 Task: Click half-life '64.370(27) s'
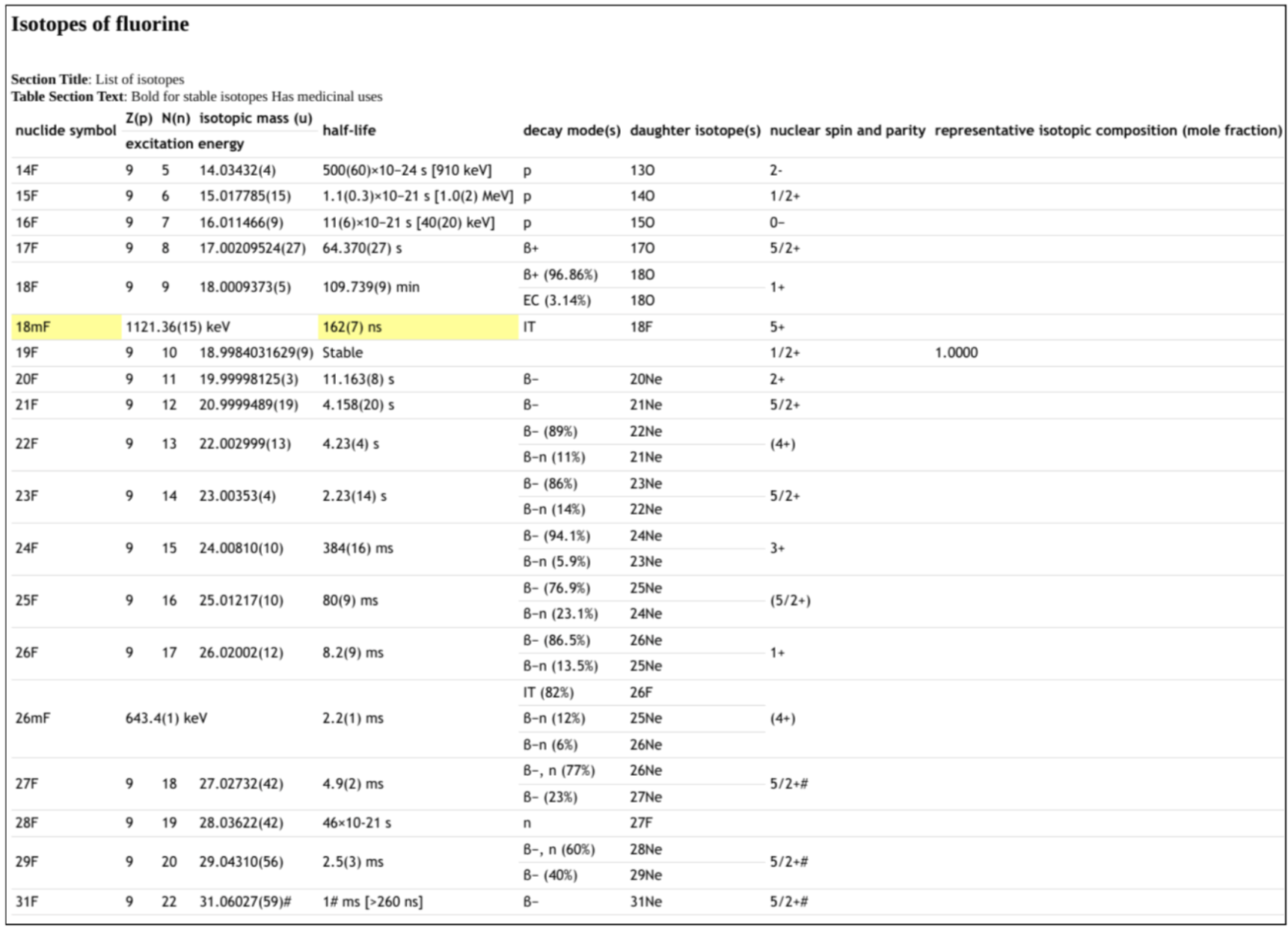(x=362, y=248)
